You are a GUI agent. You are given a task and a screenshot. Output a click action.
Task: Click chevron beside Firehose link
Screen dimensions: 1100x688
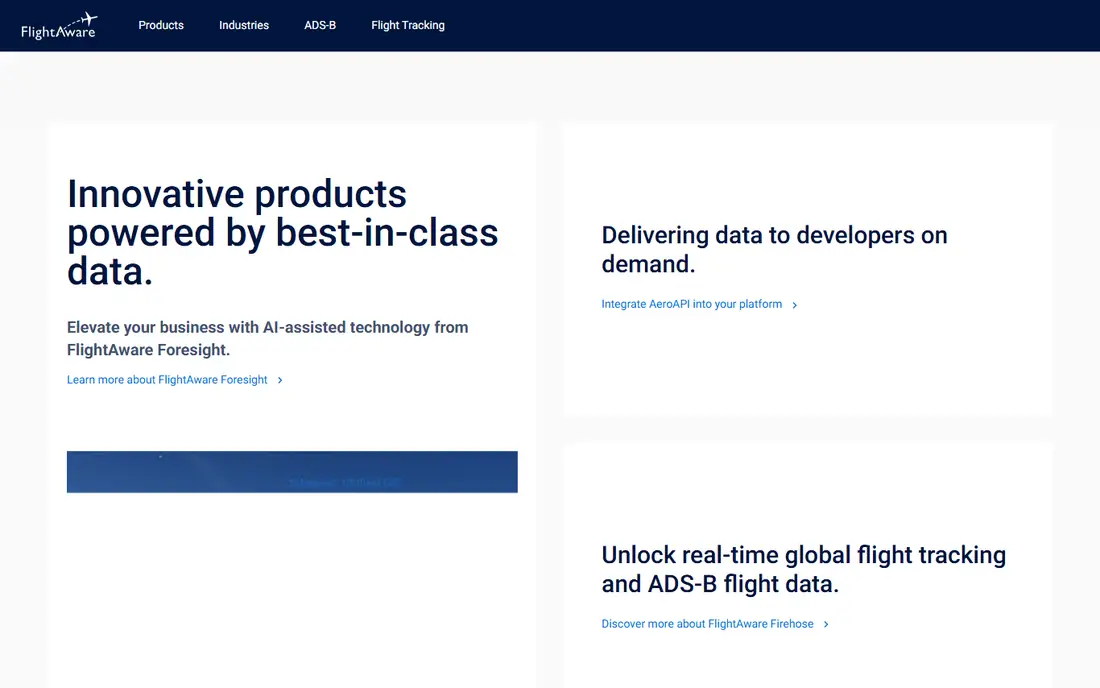826,624
